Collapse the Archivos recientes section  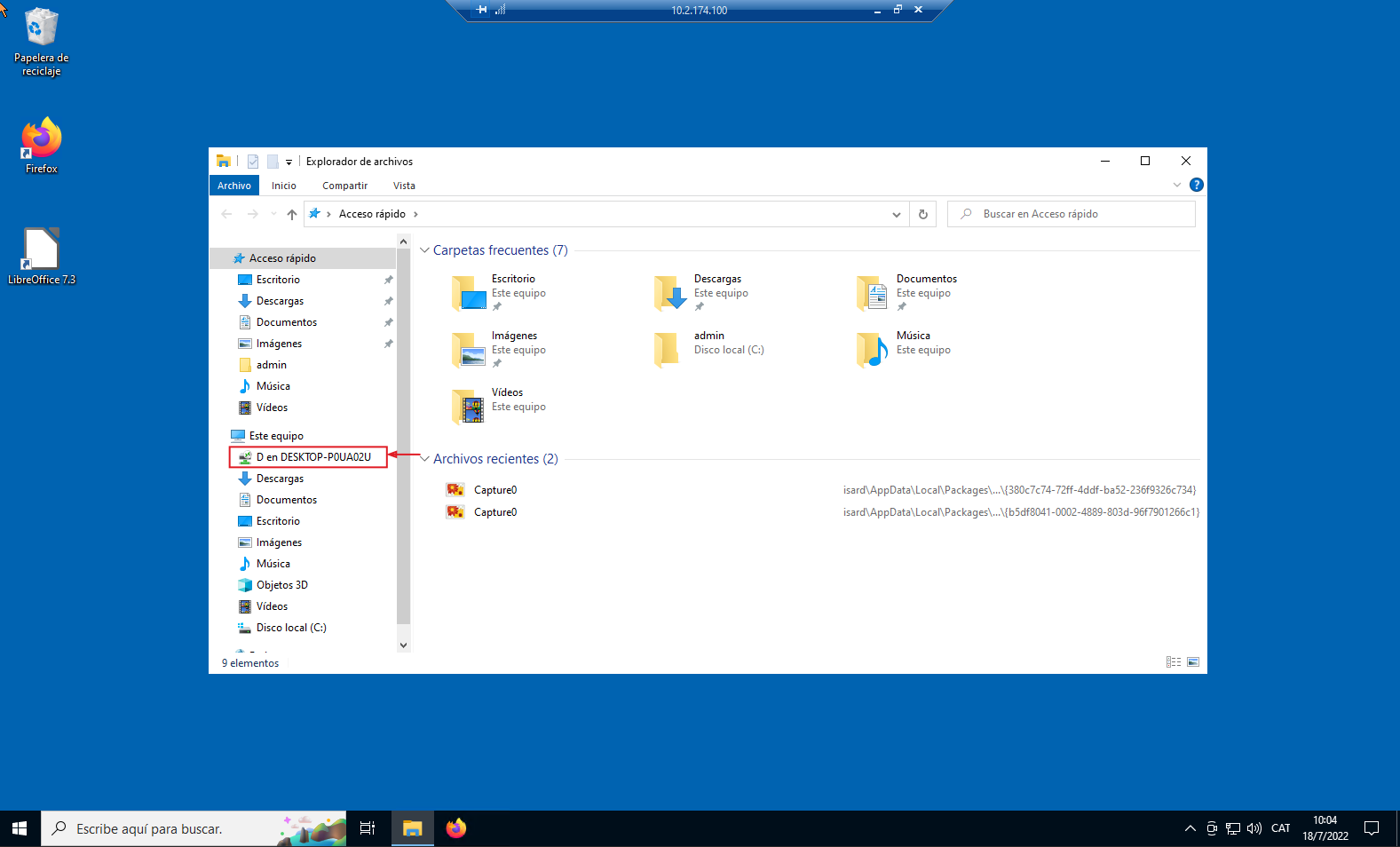pyautogui.click(x=424, y=459)
